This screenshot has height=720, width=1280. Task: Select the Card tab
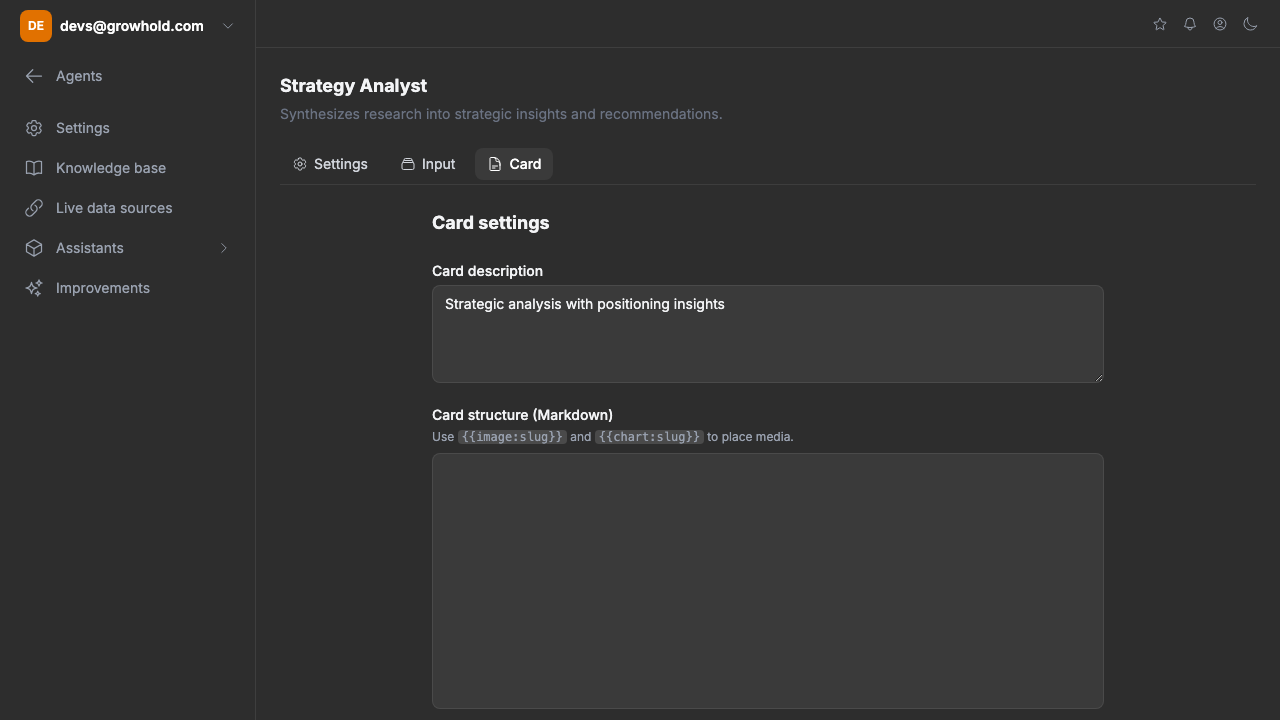[514, 164]
